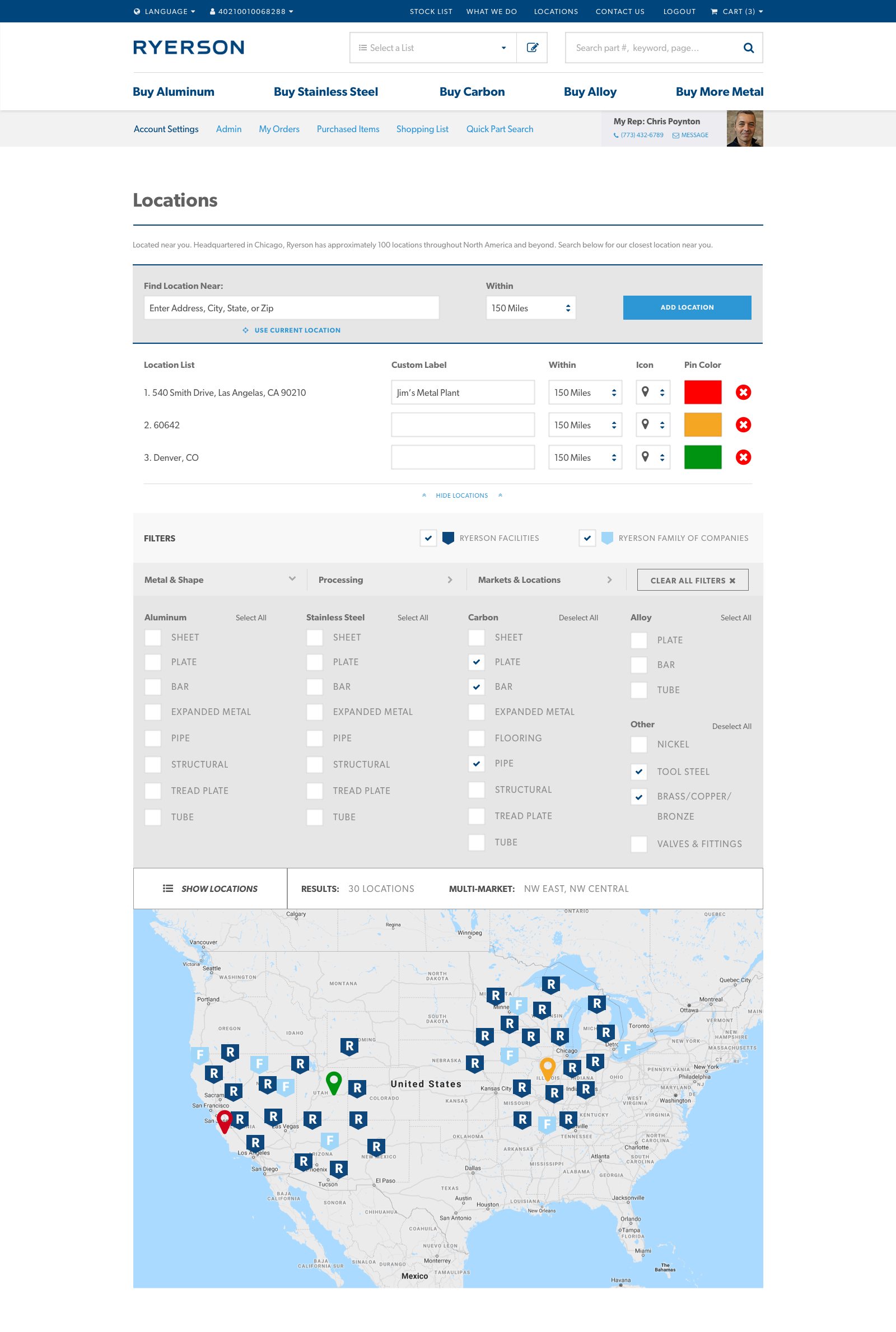Click the Custom Label field for 60642
This screenshot has width=896, height=1332.
pyautogui.click(x=463, y=425)
